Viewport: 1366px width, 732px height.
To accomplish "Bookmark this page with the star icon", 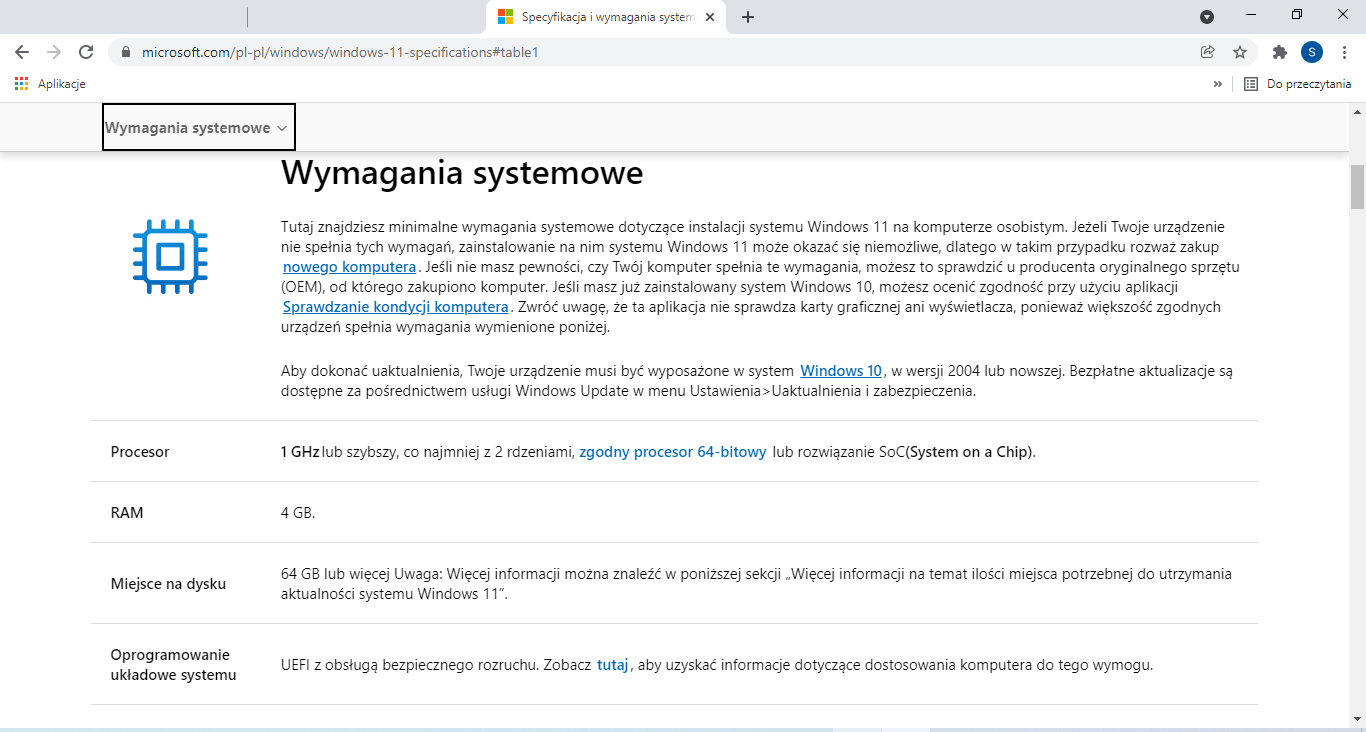I will point(1240,52).
